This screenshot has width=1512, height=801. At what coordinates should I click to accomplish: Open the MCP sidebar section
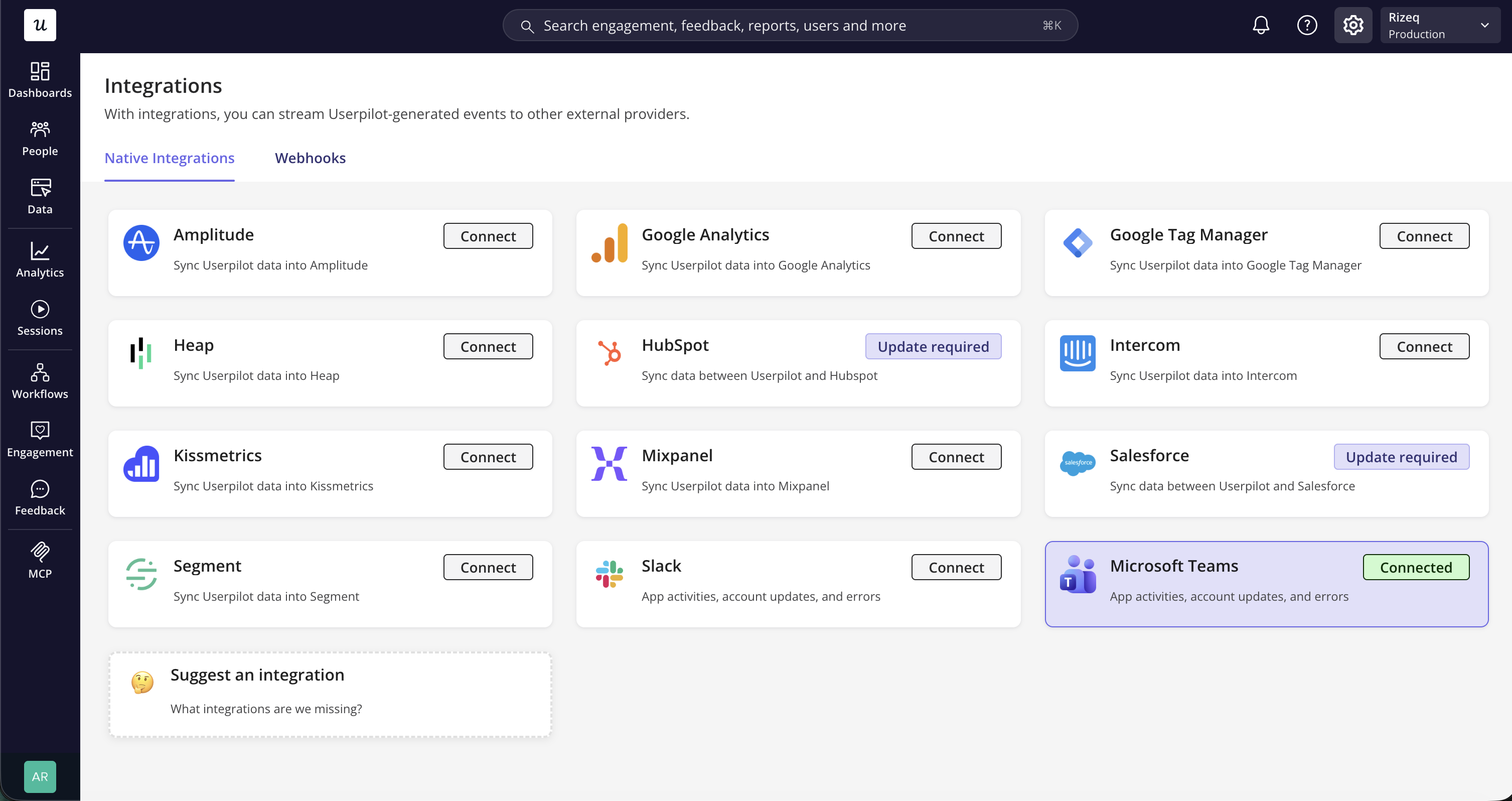(x=40, y=561)
